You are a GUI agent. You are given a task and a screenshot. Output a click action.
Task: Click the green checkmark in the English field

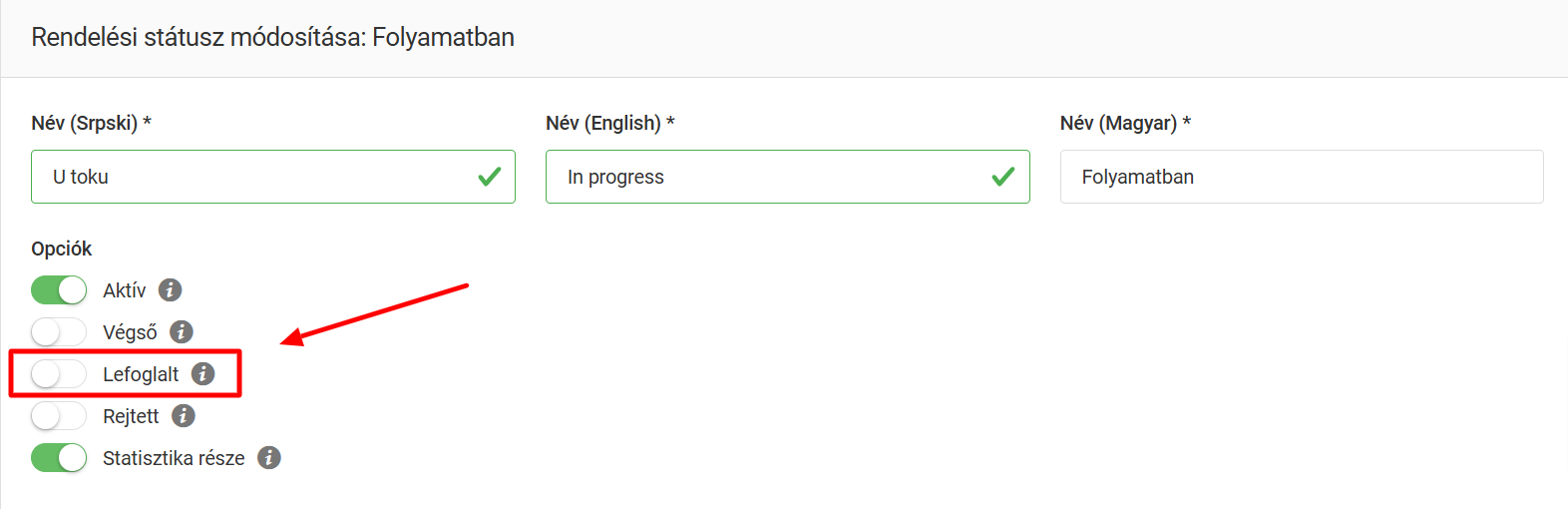1003,177
